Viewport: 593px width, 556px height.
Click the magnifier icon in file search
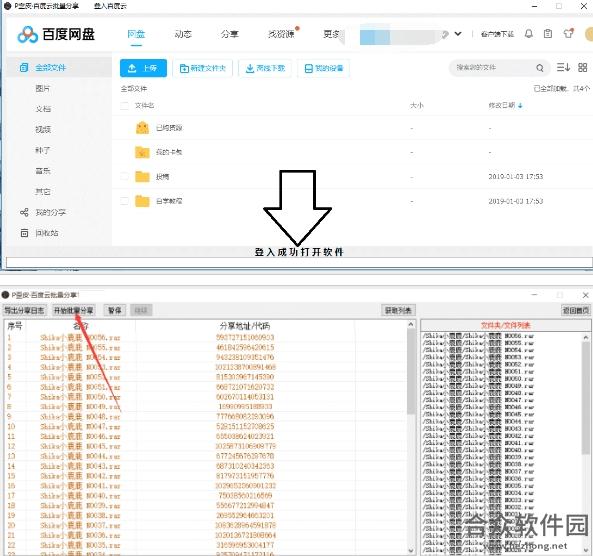[540, 68]
